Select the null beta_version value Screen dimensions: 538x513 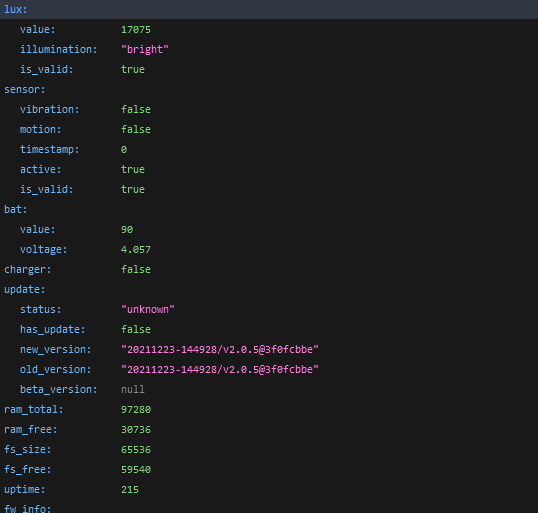coord(133,389)
